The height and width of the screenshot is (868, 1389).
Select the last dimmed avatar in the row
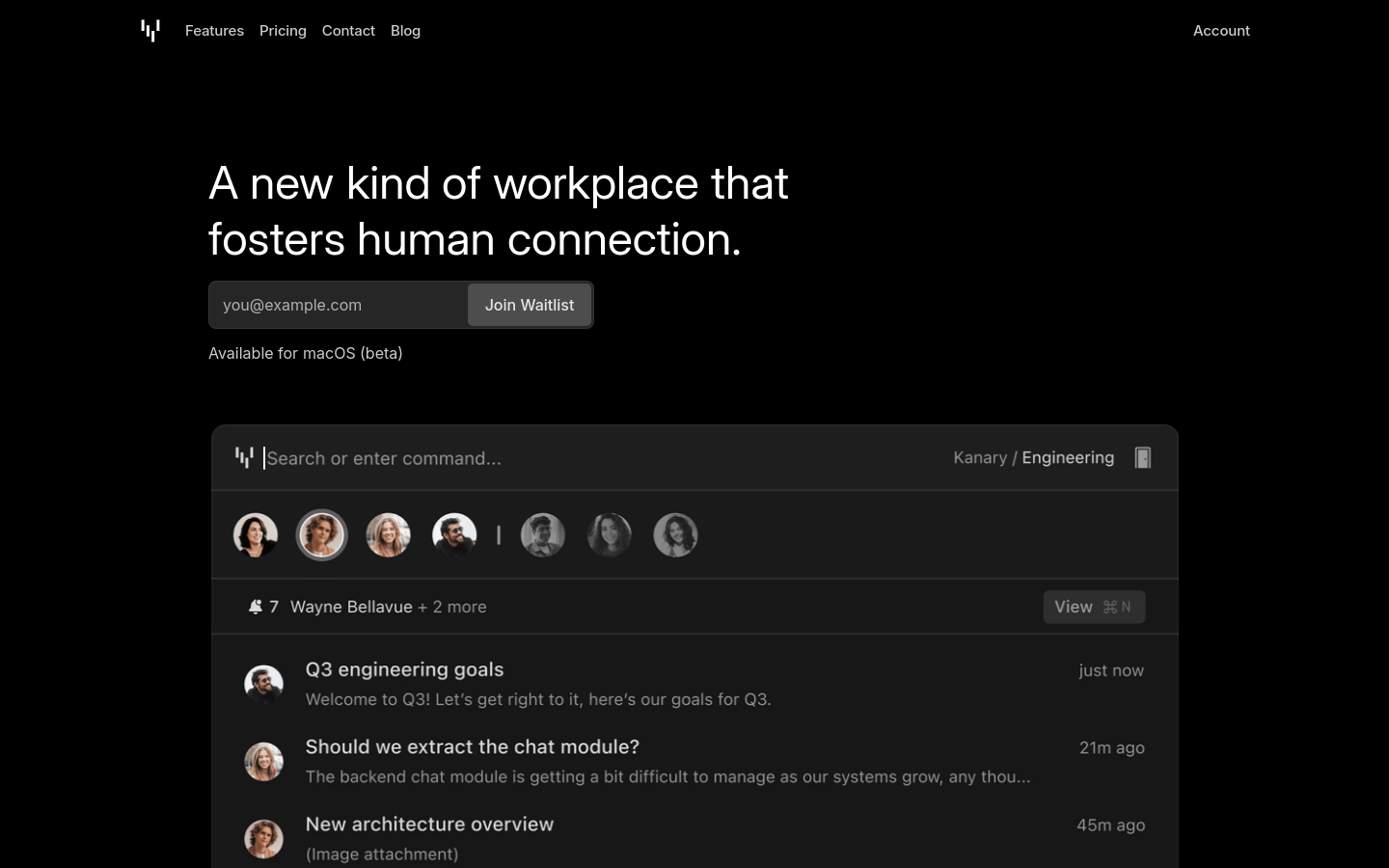click(x=675, y=535)
